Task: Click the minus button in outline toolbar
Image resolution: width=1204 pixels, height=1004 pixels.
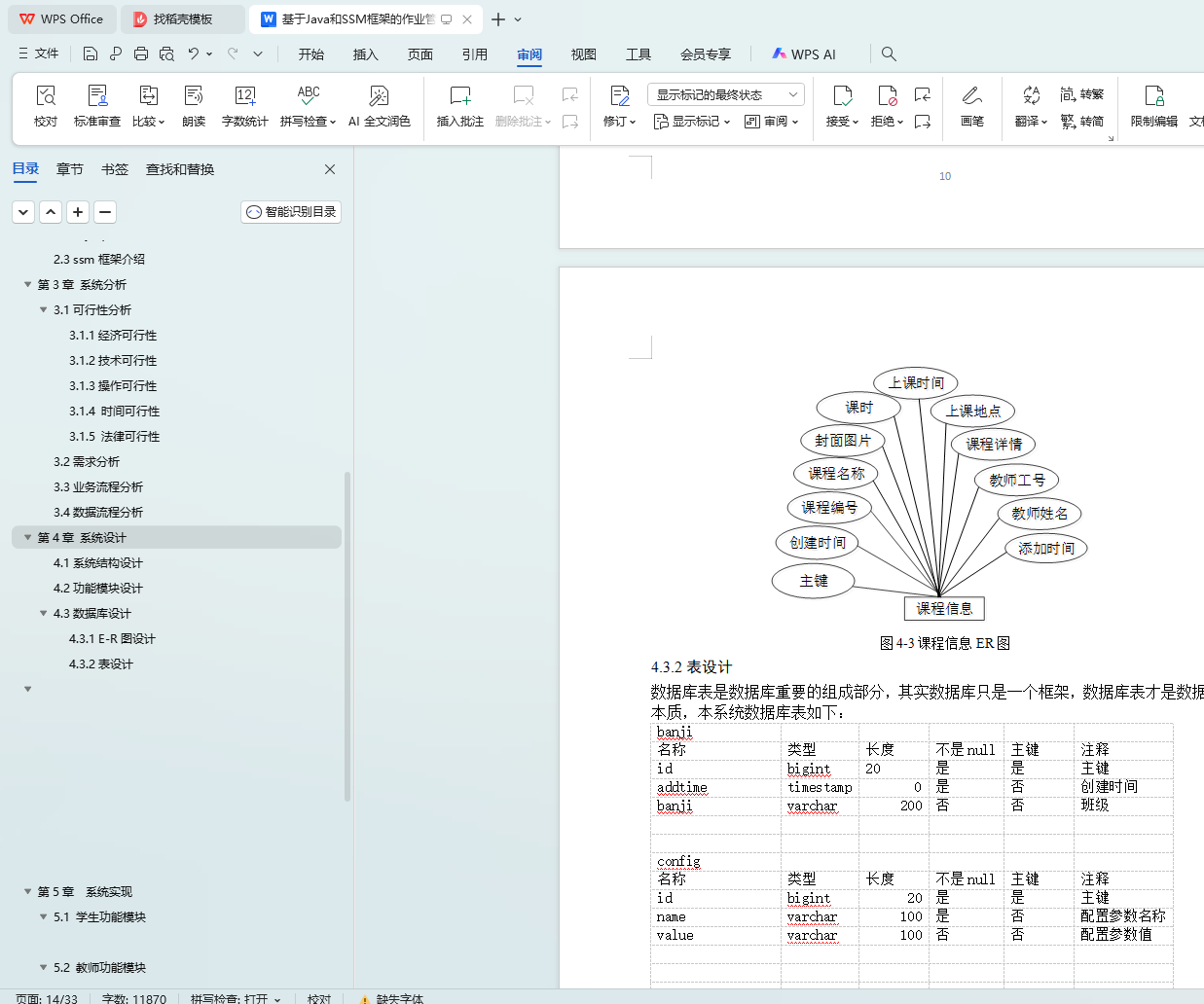Action: tap(105, 212)
